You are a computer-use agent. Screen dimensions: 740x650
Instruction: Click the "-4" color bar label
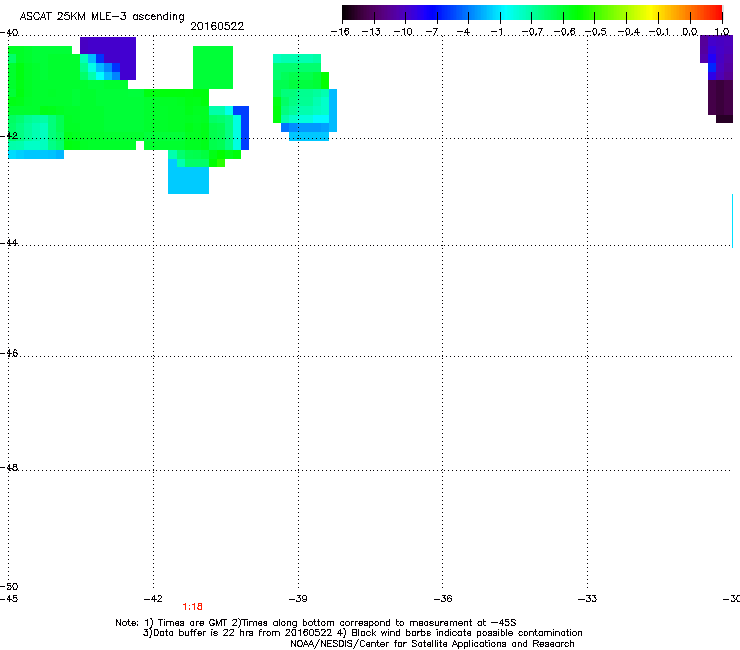tap(463, 32)
